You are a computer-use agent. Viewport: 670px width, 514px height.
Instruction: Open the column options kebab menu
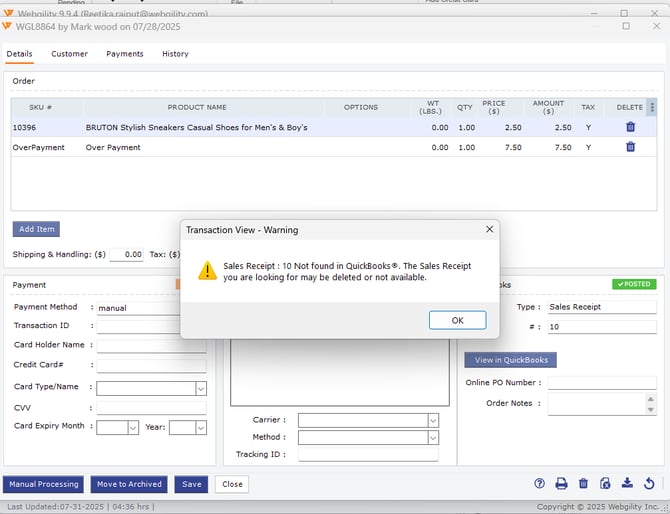coord(652,107)
